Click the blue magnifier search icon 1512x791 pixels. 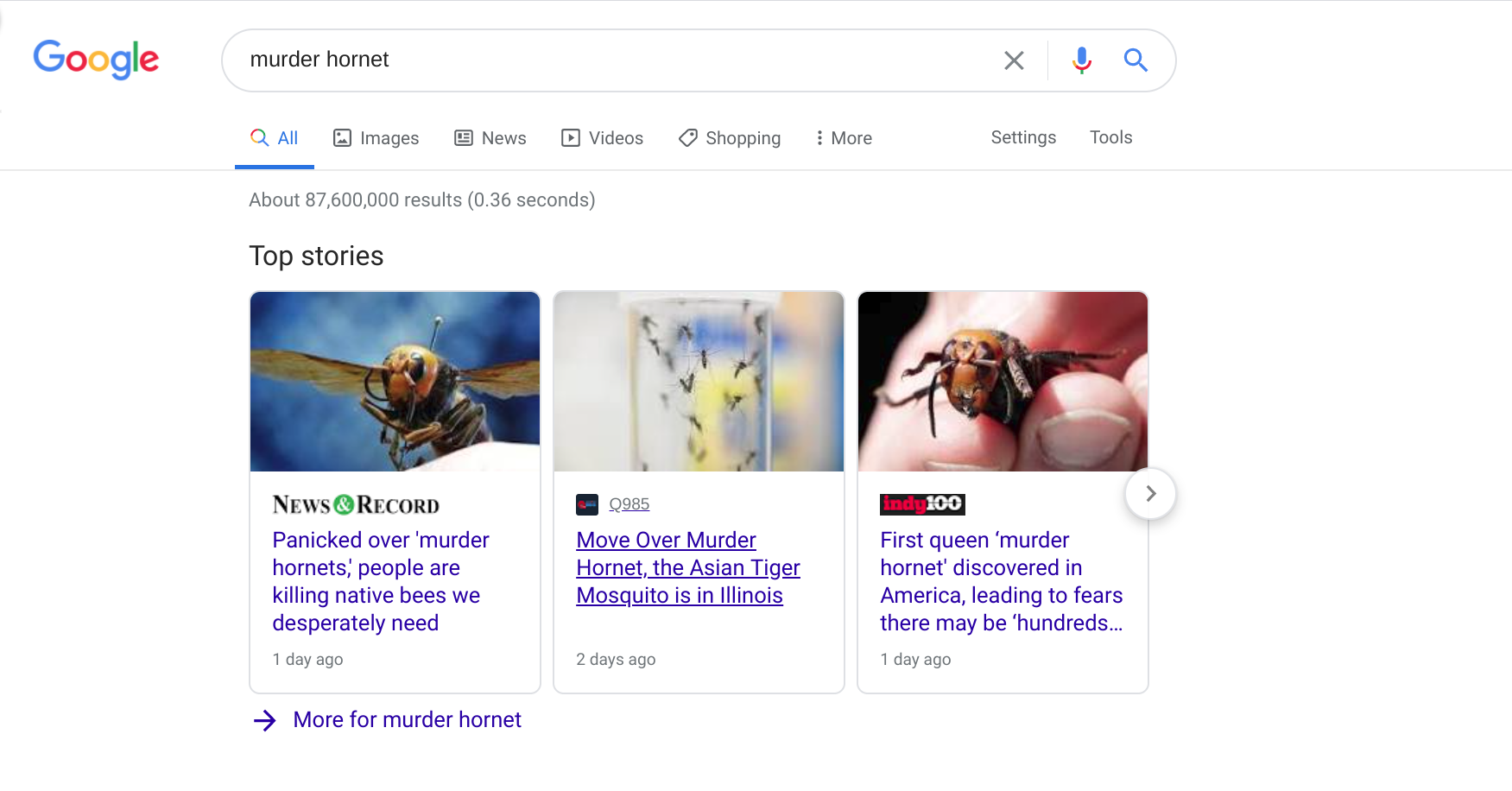[x=1136, y=60]
